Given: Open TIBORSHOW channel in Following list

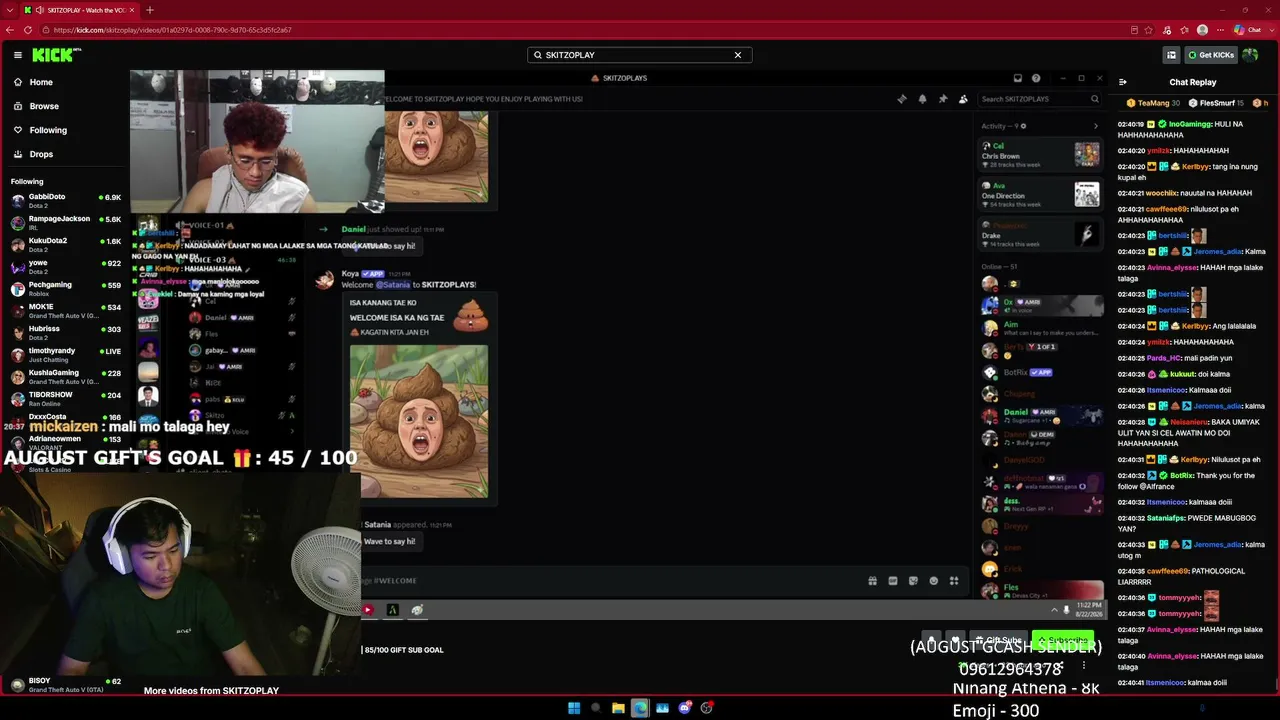Looking at the screenshot, I should [65, 398].
